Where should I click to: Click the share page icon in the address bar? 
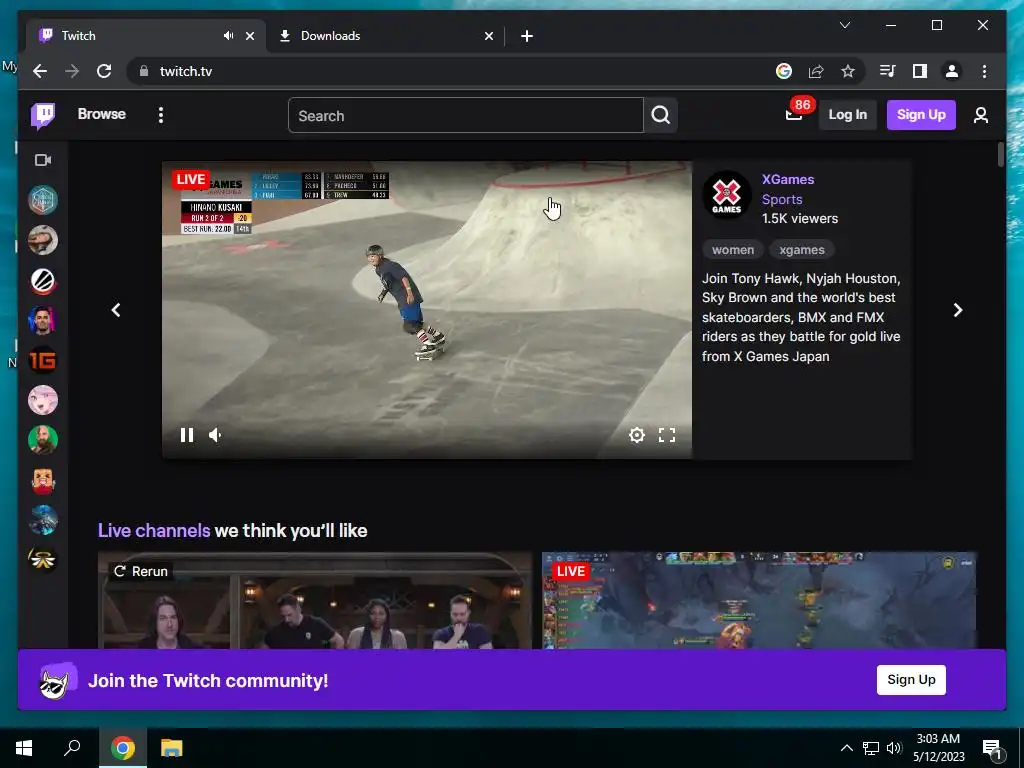(x=816, y=71)
